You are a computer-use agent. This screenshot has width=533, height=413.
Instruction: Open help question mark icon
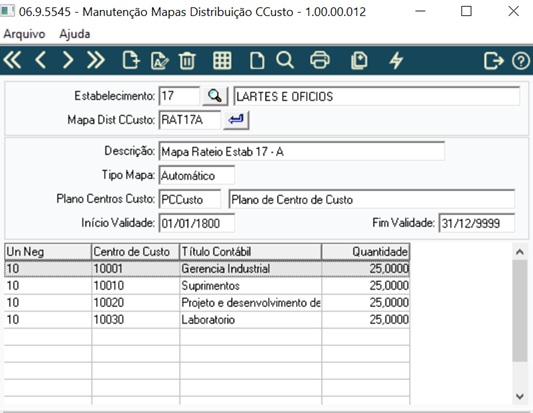point(520,61)
